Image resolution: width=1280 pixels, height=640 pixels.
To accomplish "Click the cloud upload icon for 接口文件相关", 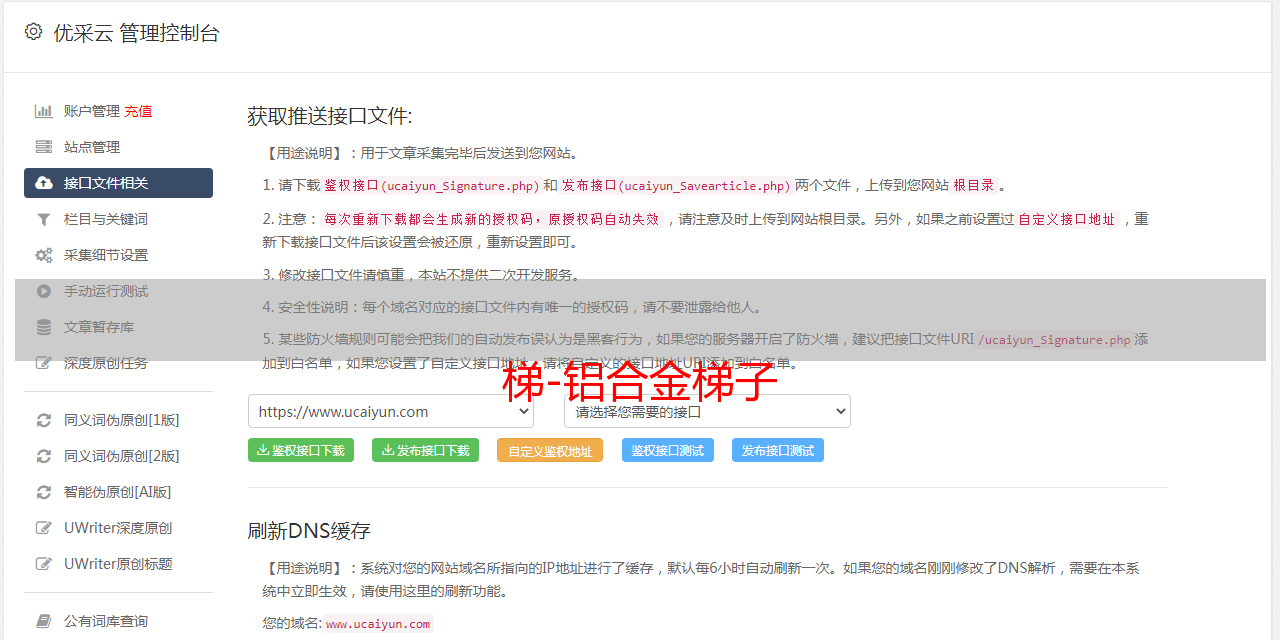I will pyautogui.click(x=44, y=183).
